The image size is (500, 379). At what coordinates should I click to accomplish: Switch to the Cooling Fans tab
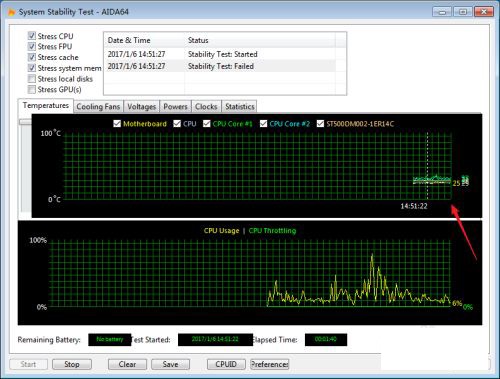(x=98, y=107)
